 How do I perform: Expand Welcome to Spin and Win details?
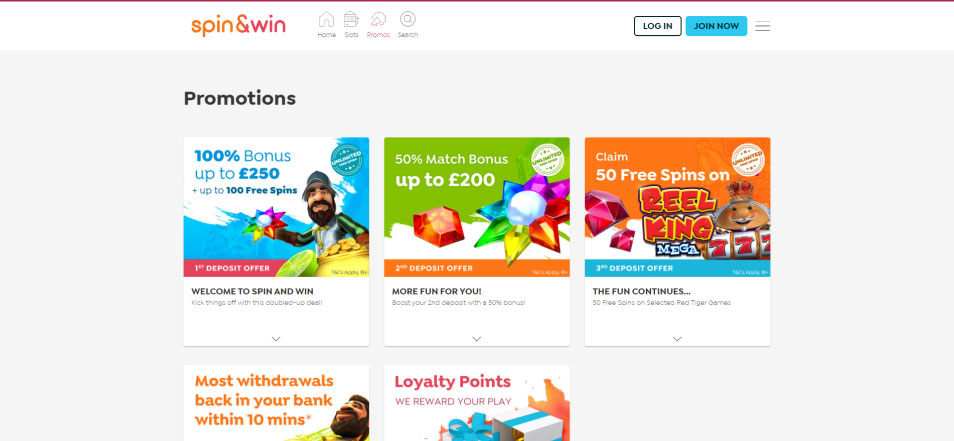pos(276,339)
